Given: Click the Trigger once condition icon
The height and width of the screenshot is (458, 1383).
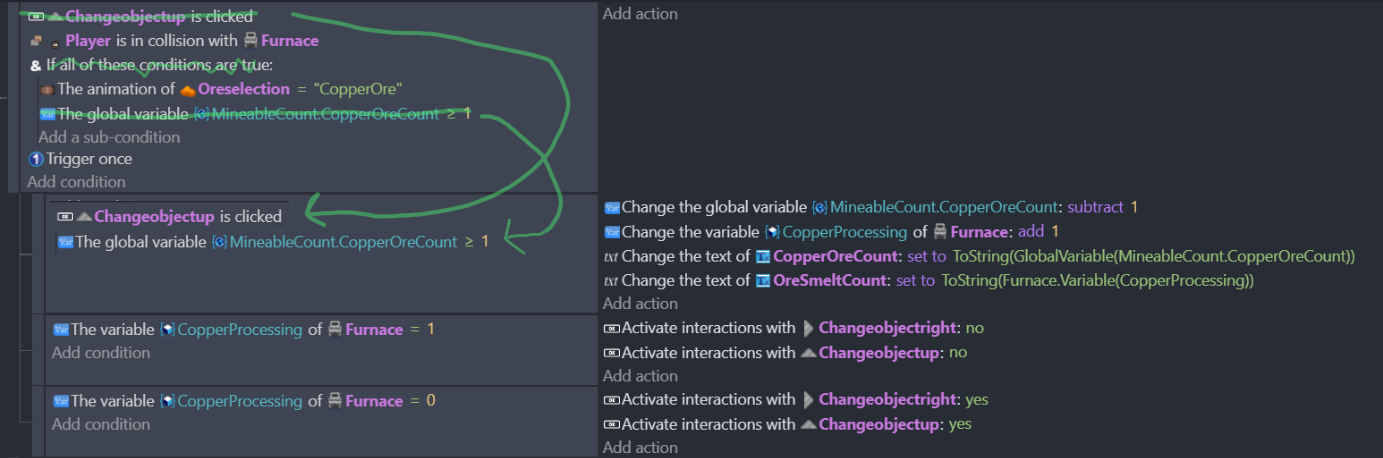Looking at the screenshot, I should tap(35, 159).
